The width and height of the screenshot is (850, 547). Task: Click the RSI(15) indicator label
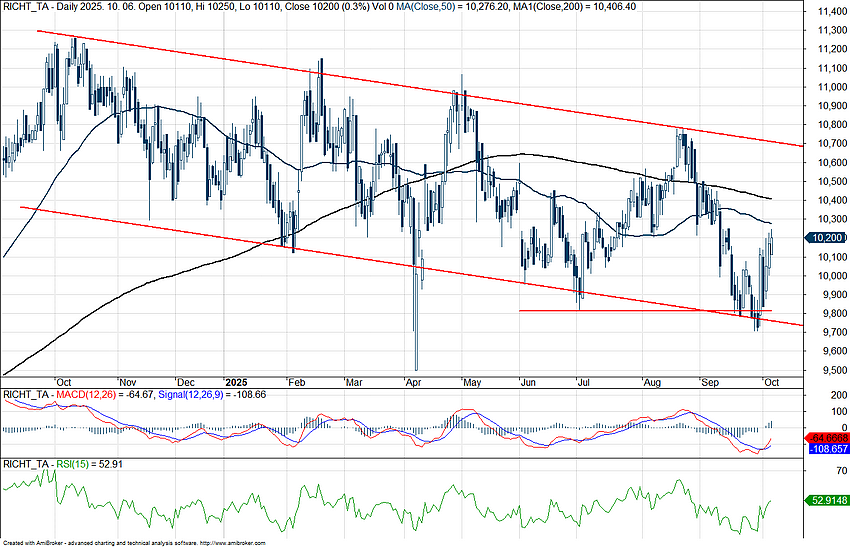(x=67, y=465)
